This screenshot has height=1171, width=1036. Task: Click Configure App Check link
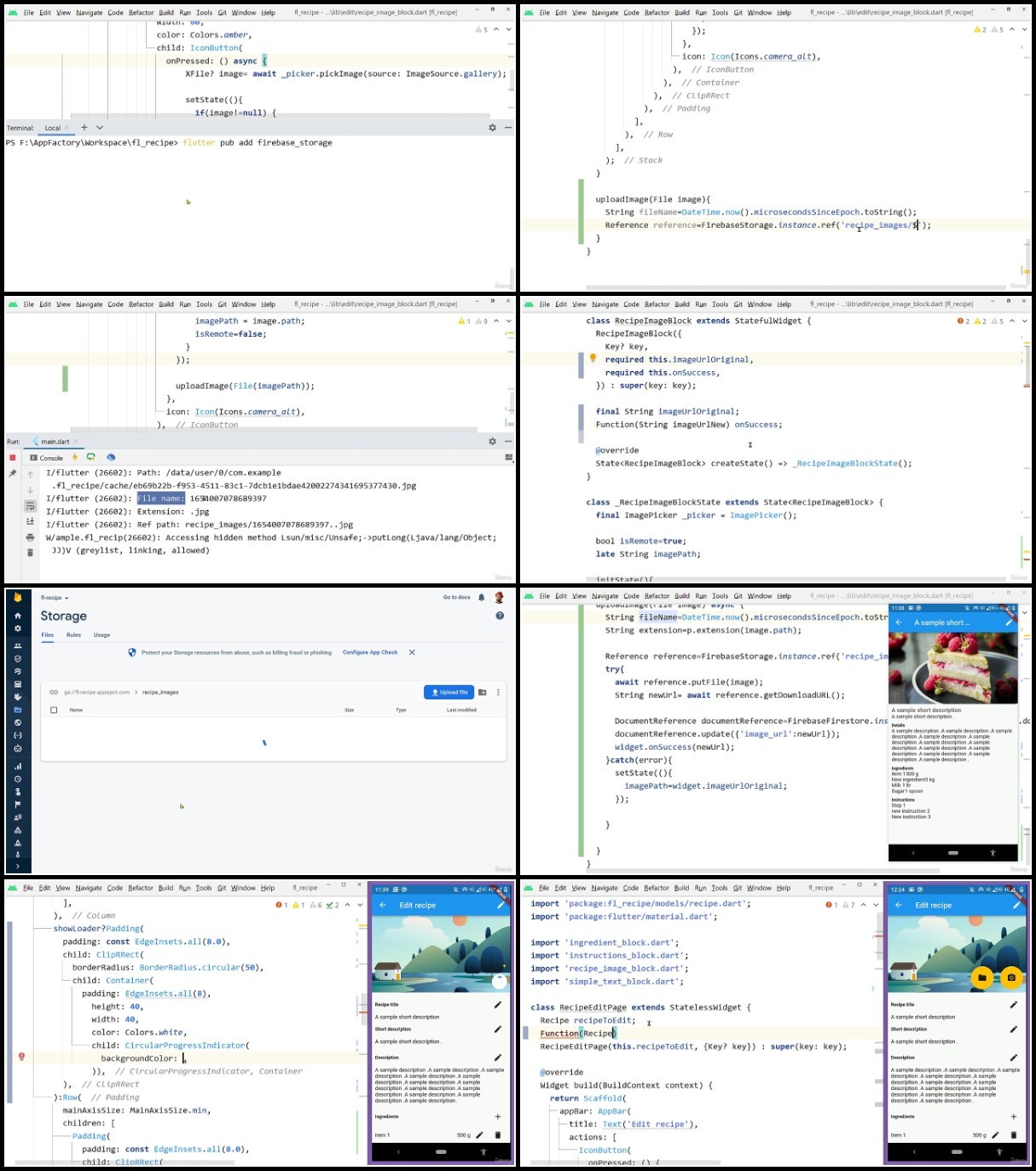pyautogui.click(x=370, y=652)
